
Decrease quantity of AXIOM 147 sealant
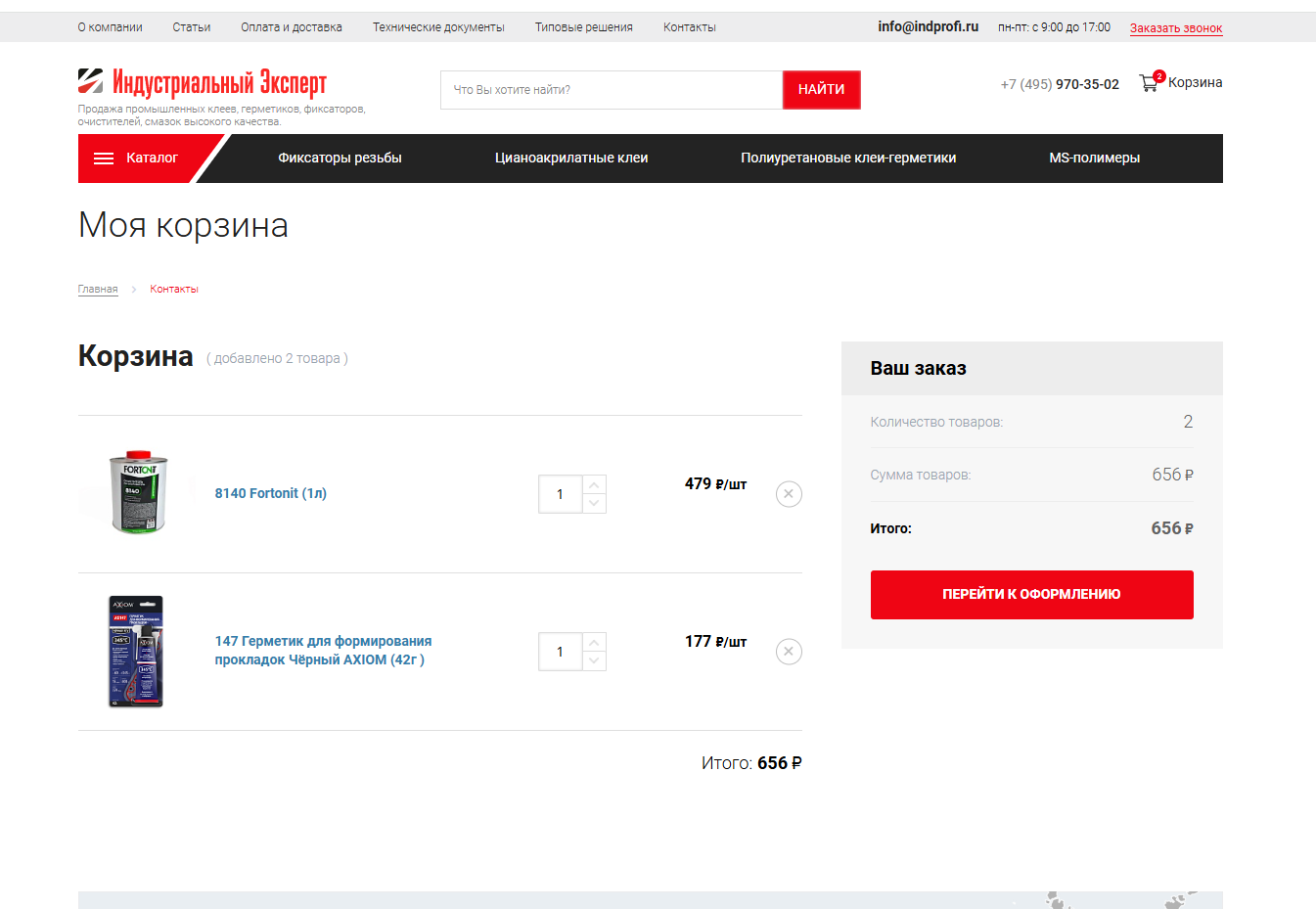click(594, 661)
